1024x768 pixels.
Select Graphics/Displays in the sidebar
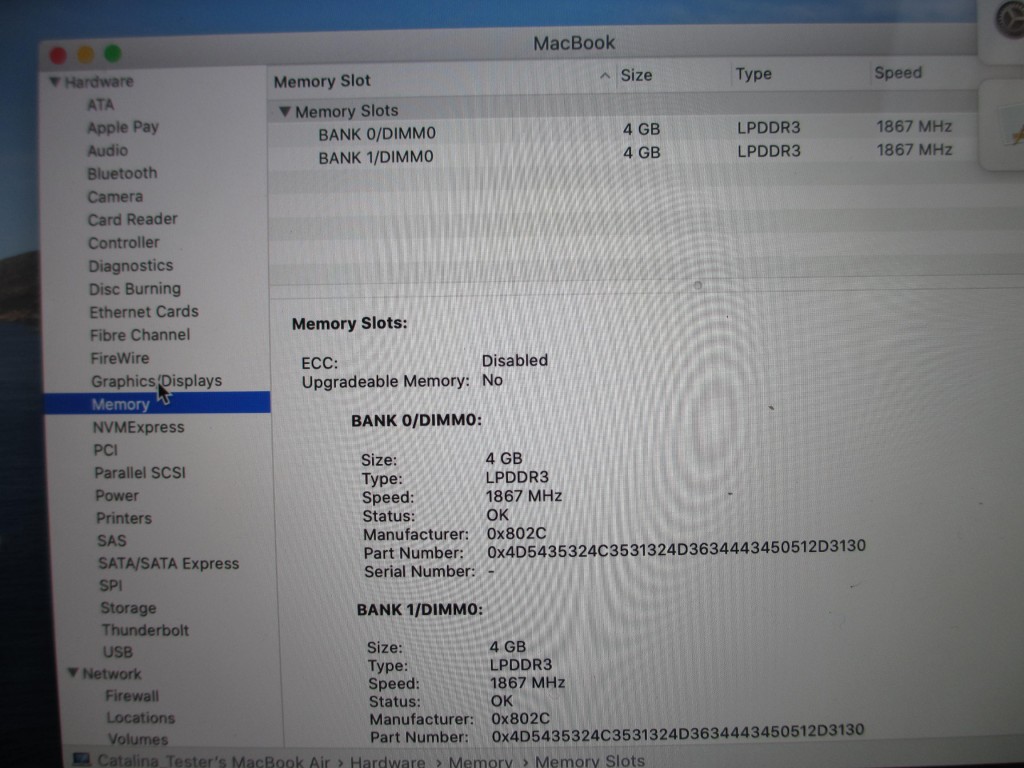pos(157,381)
